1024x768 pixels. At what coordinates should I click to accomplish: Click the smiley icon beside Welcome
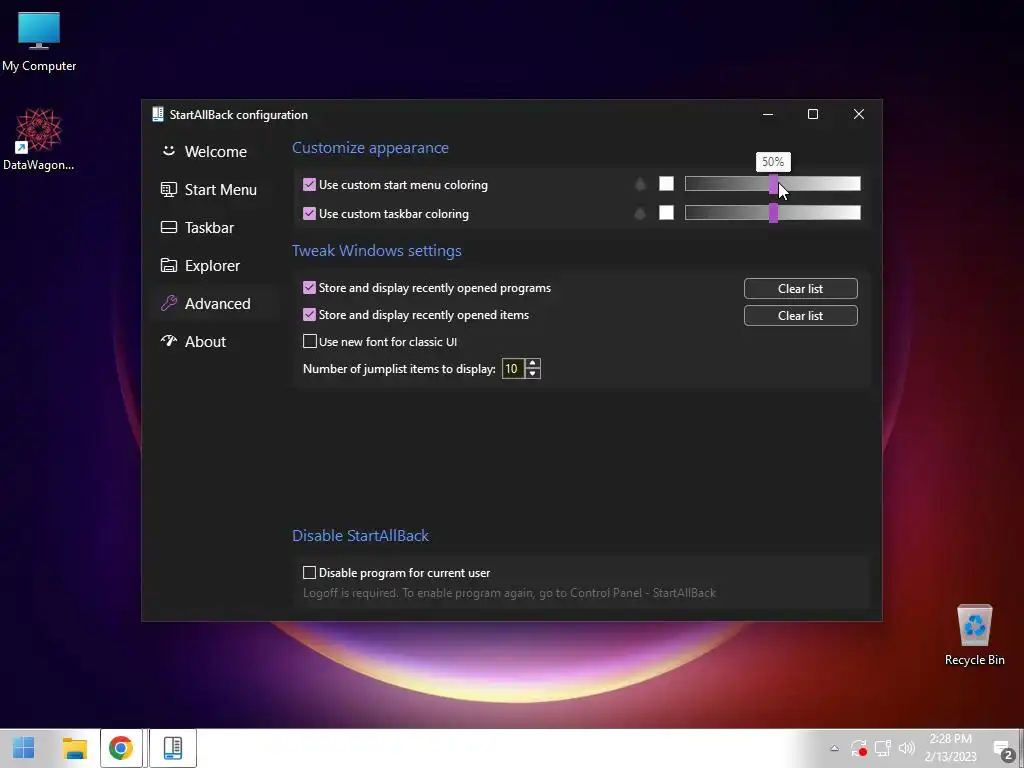[x=168, y=151]
